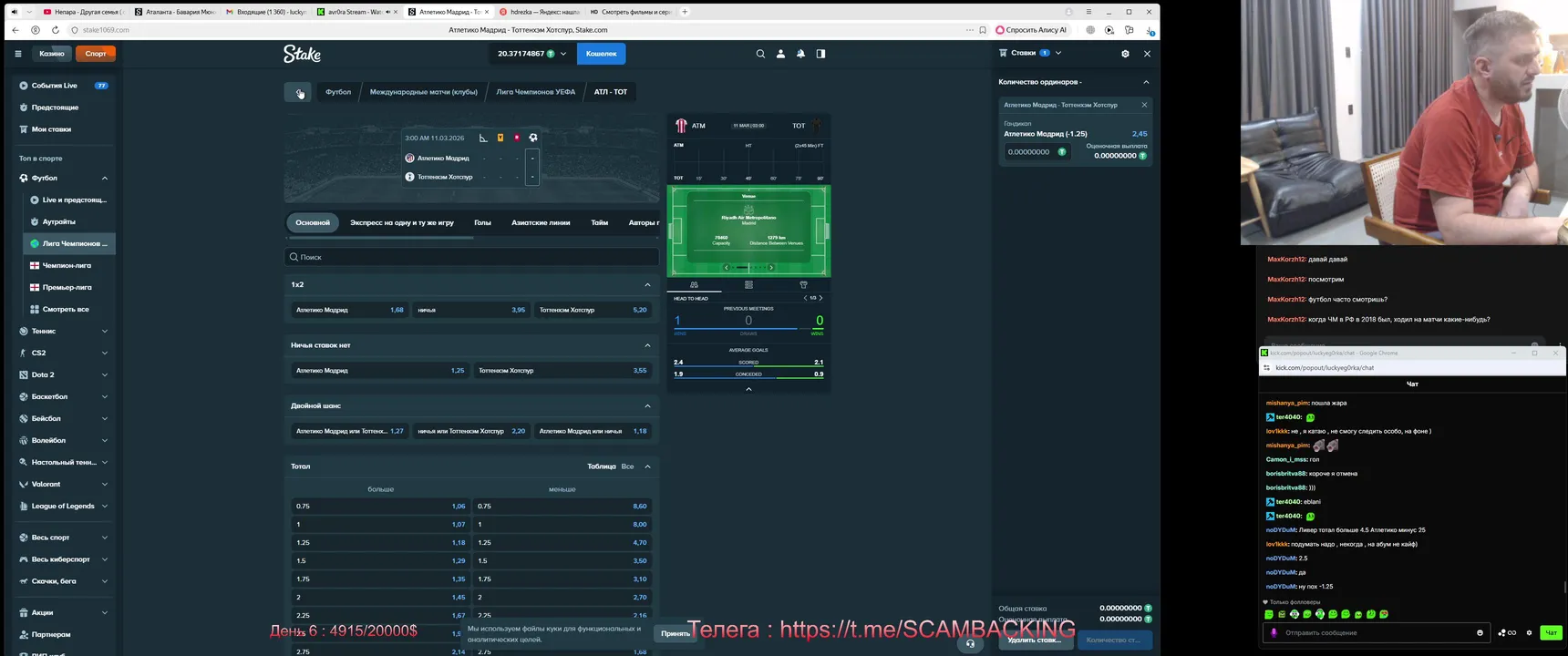Collapse the Тотал section

click(647, 466)
